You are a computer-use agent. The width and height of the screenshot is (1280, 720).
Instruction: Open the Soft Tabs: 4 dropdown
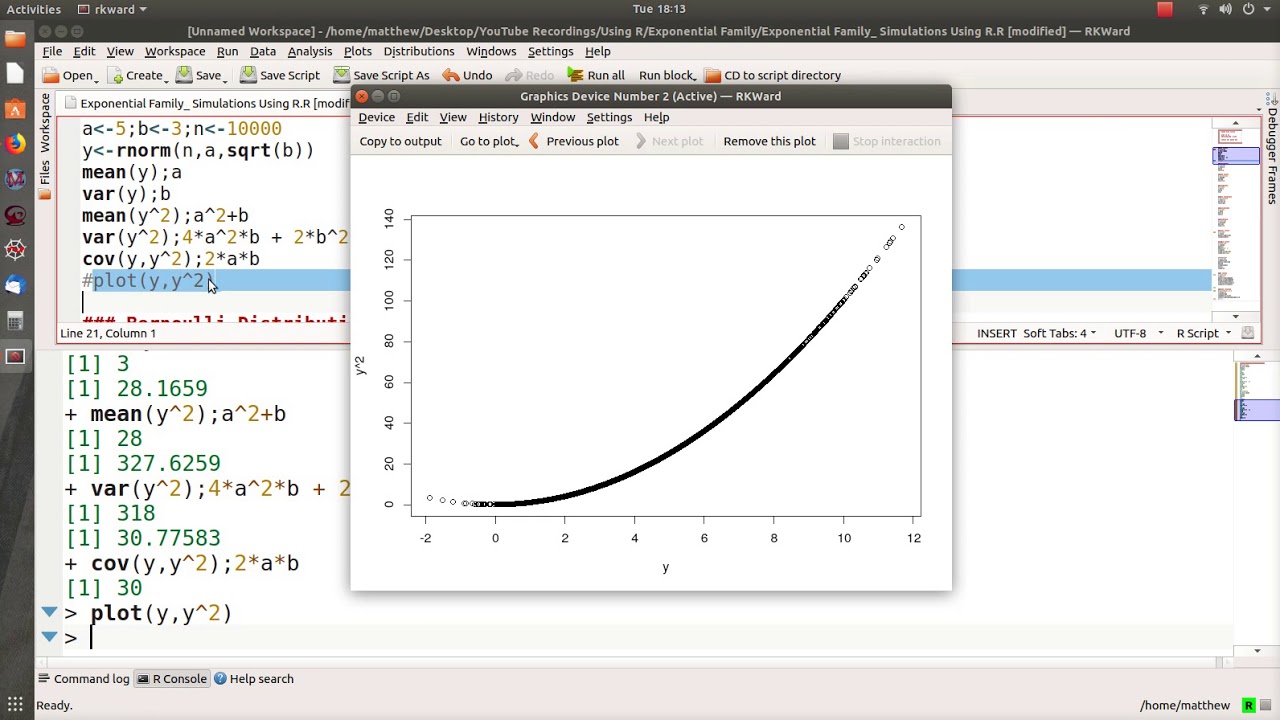point(1059,333)
